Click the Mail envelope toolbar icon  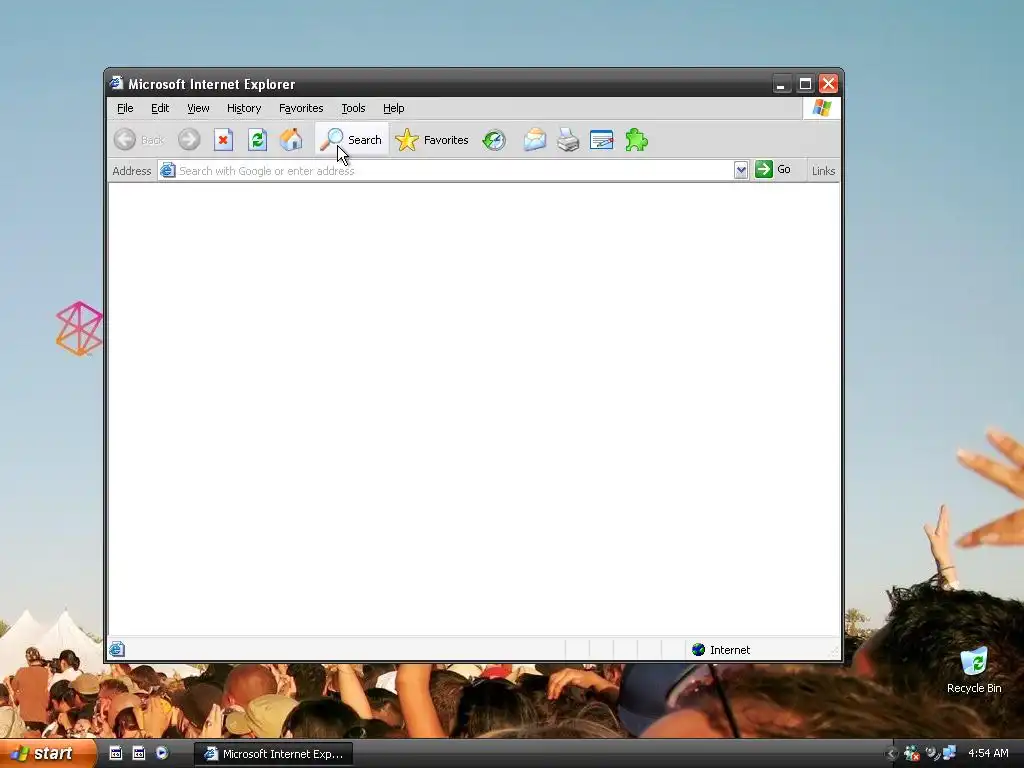(535, 140)
